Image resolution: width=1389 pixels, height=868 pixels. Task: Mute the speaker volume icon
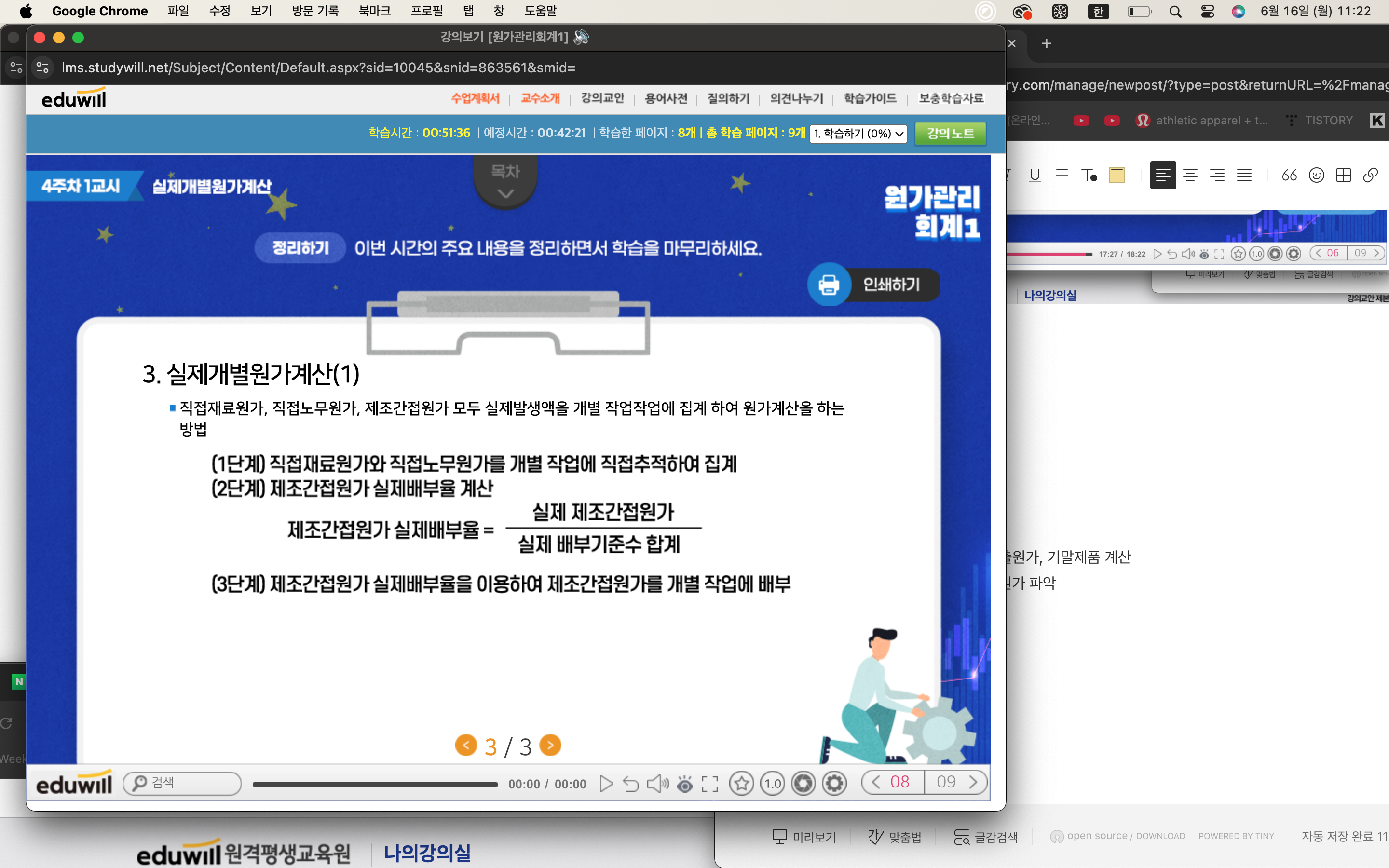point(657,784)
